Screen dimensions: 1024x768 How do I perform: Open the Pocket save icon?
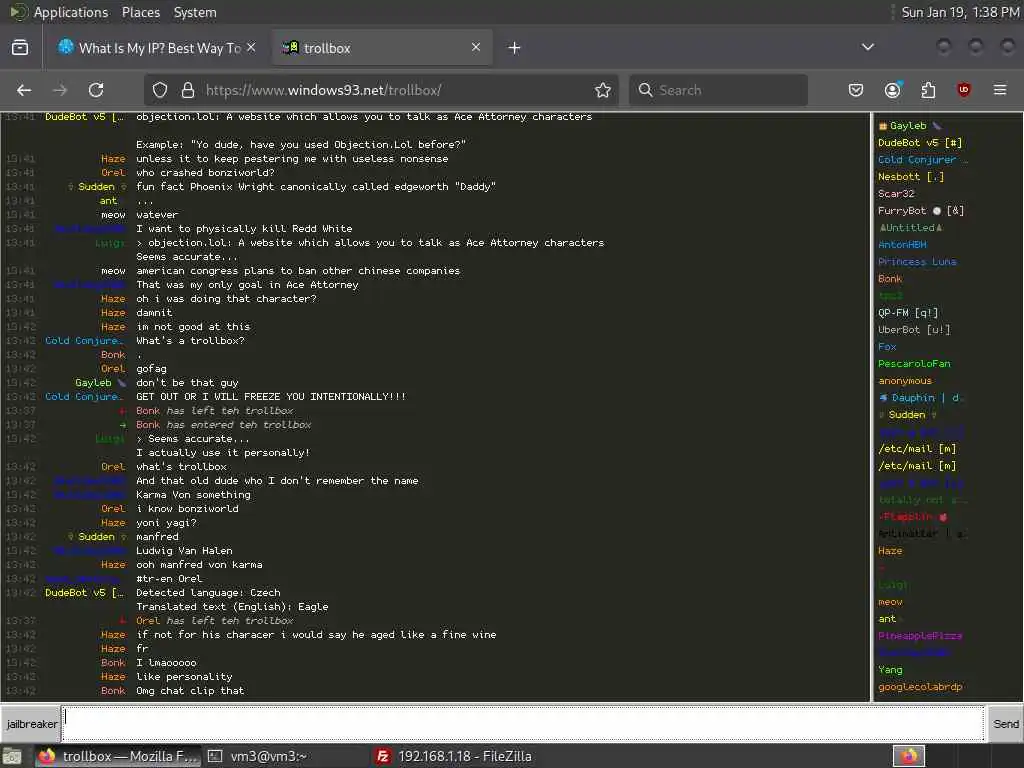pyautogui.click(x=856, y=90)
